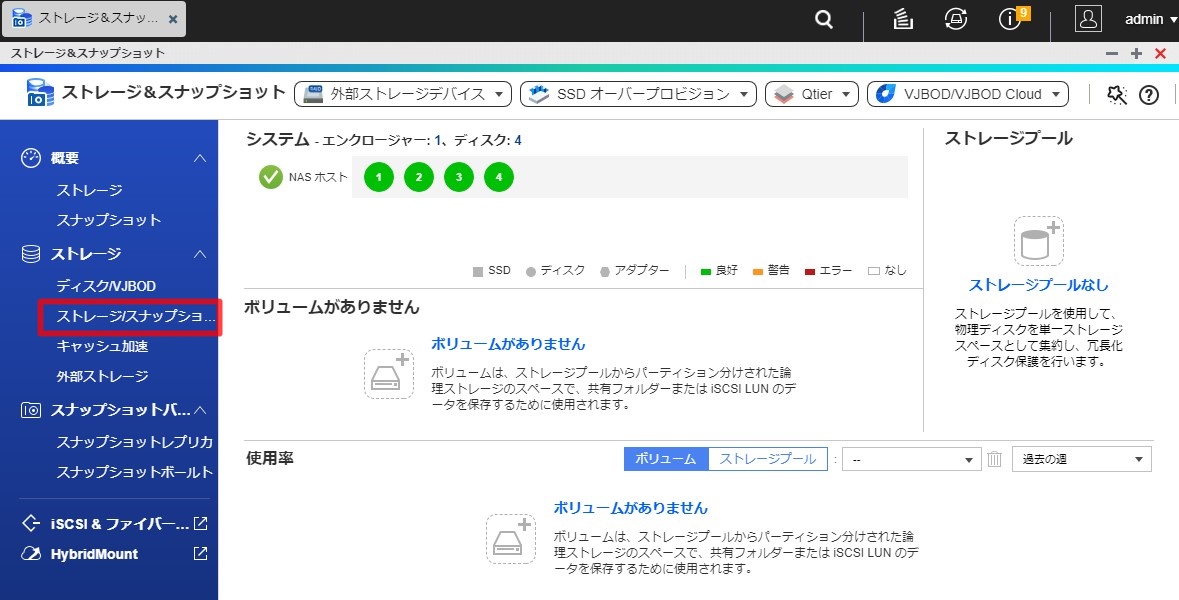The width and height of the screenshot is (1179, 600).
Task: Click external-link icon next to HybridMount
Action: pos(201,553)
